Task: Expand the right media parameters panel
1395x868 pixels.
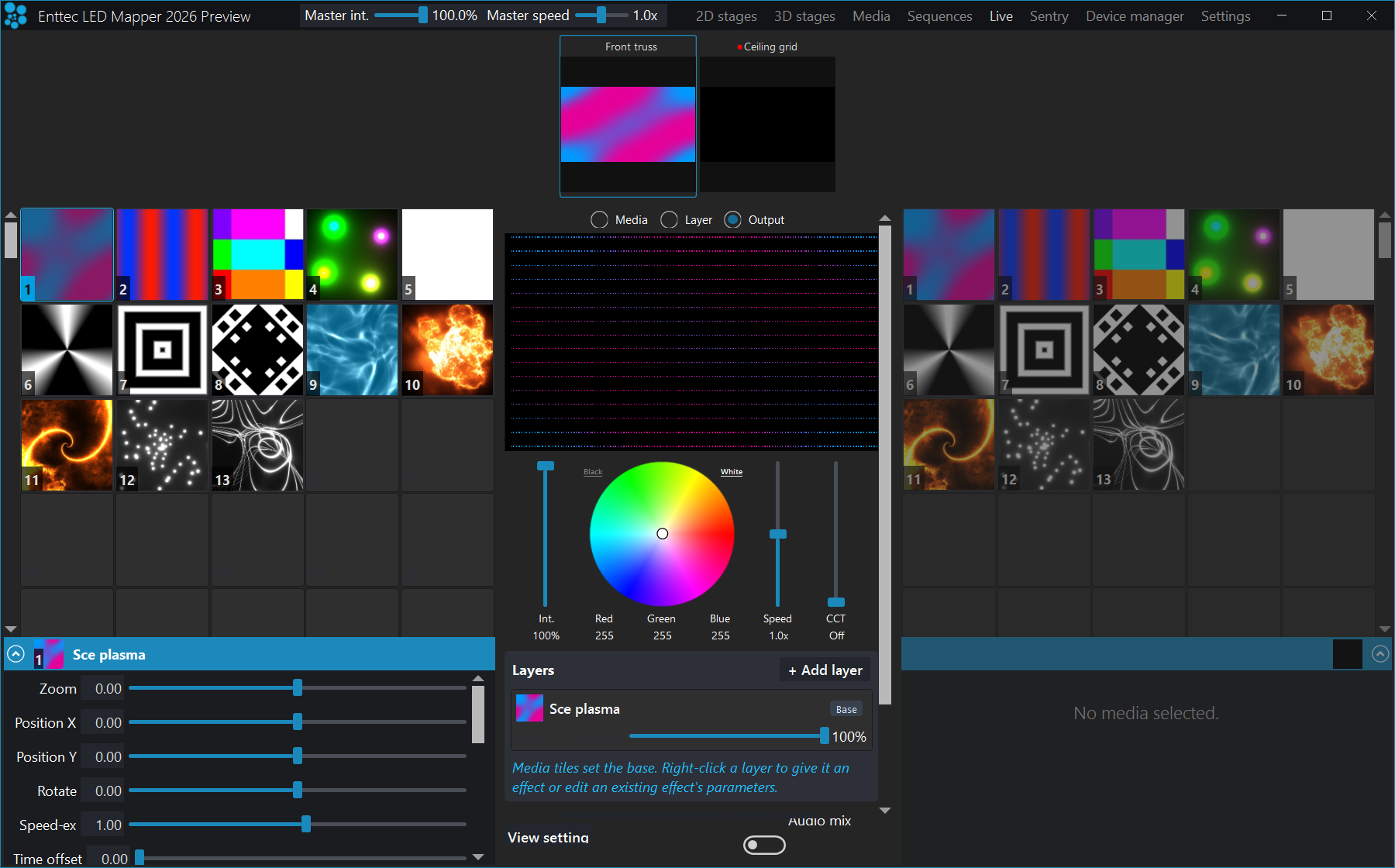Action: click(x=1380, y=654)
